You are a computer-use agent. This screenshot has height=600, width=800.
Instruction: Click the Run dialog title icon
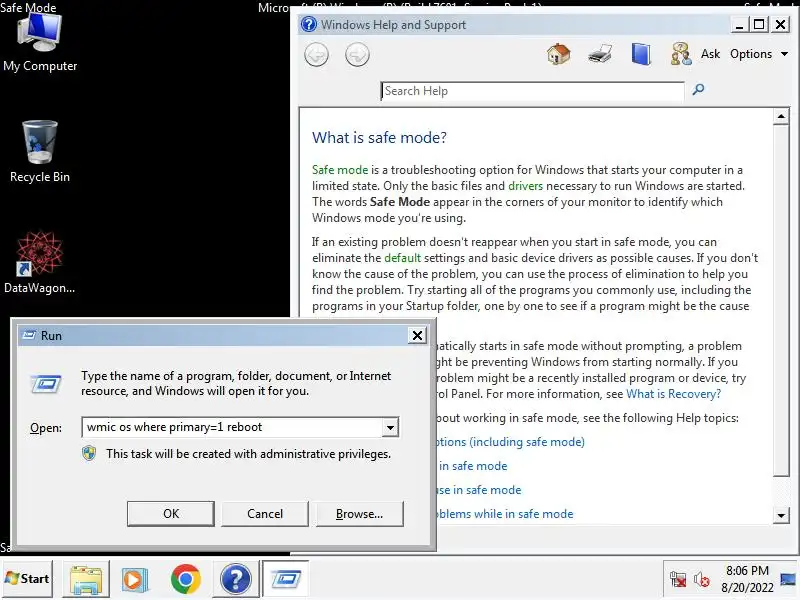point(29,335)
